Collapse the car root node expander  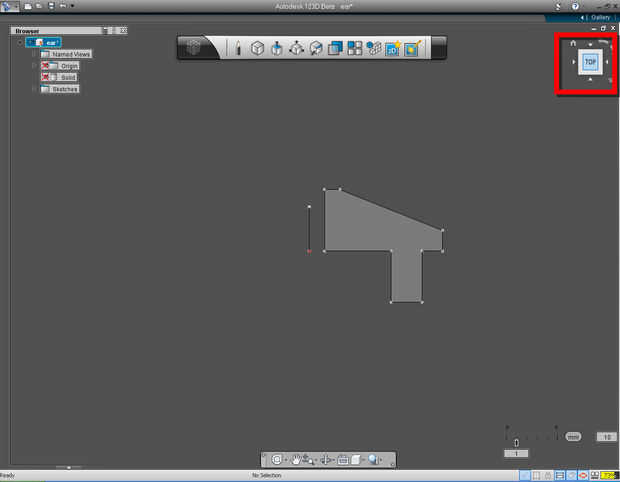[x=20, y=42]
